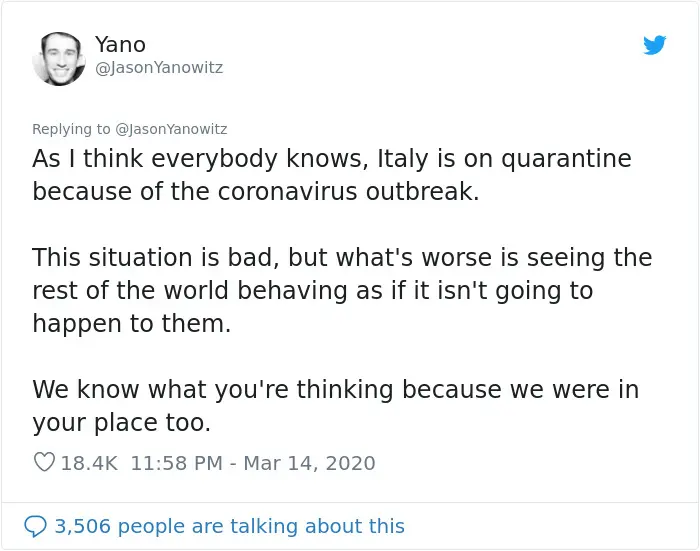Open the @JasonYanowitz handle under Yano's name

(x=159, y=68)
